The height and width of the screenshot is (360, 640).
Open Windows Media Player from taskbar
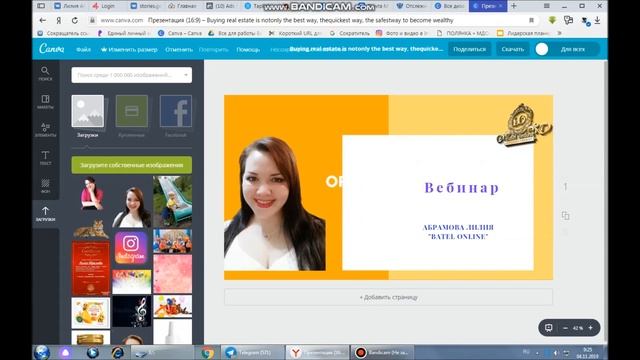point(93,352)
